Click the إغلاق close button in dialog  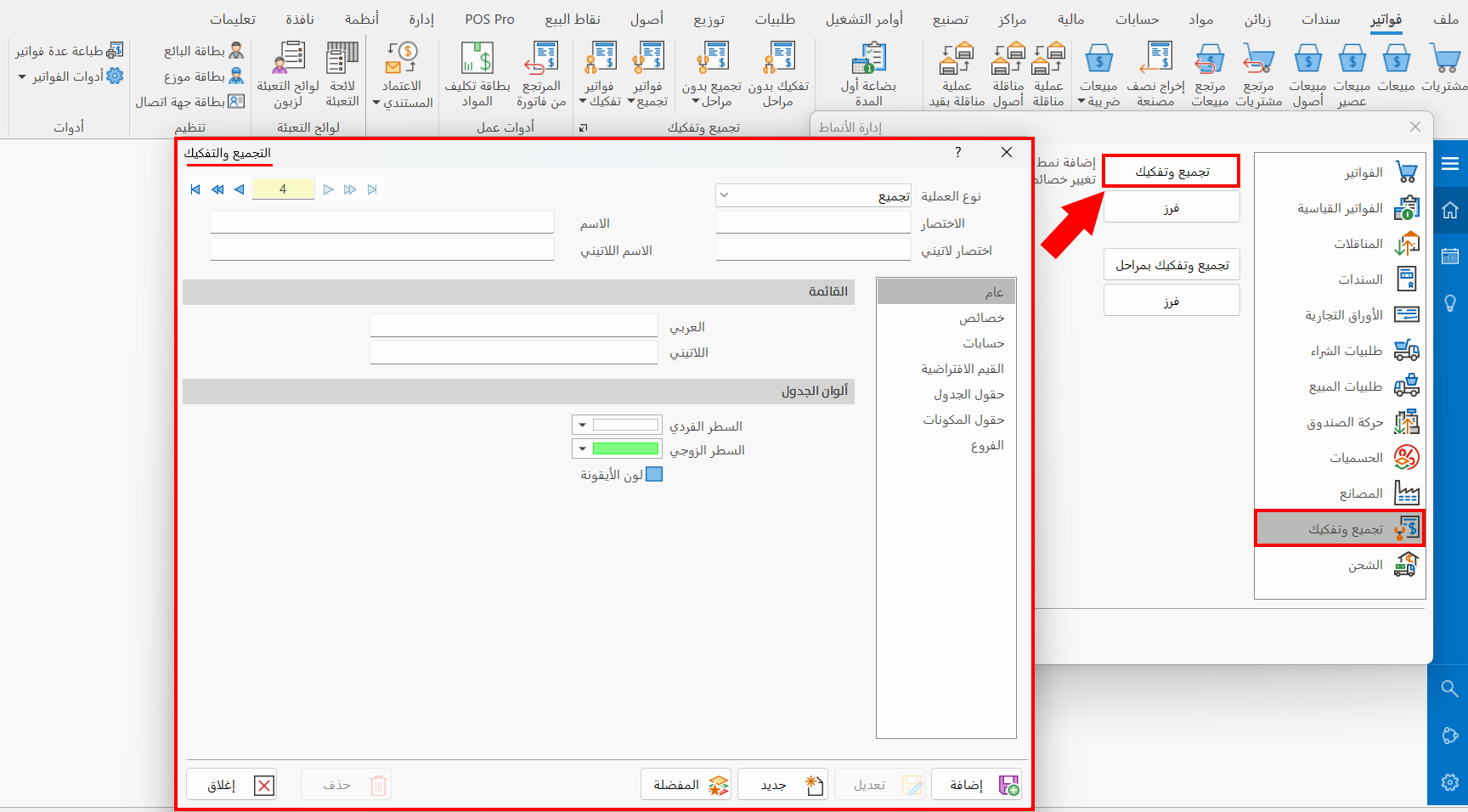tap(231, 785)
